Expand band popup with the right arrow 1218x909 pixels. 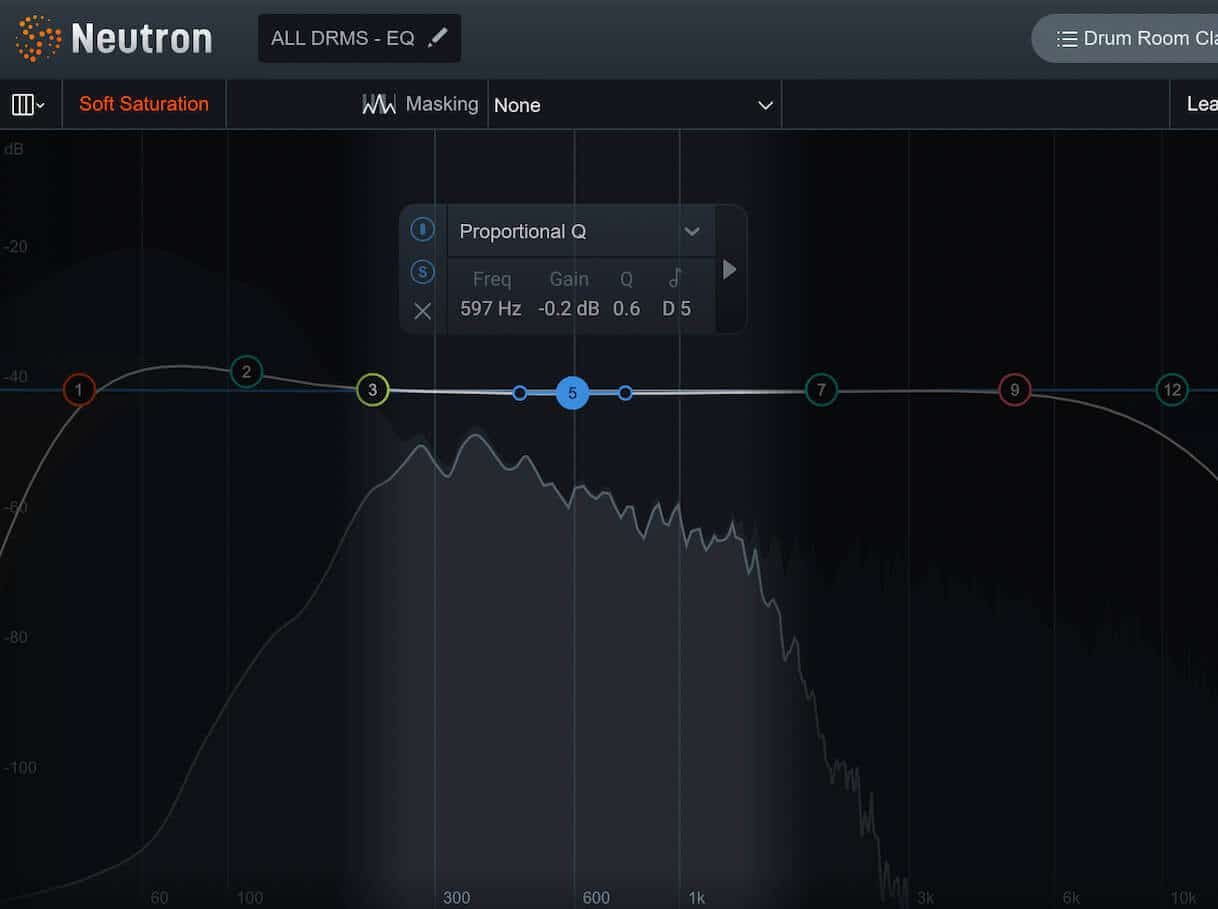(x=730, y=269)
